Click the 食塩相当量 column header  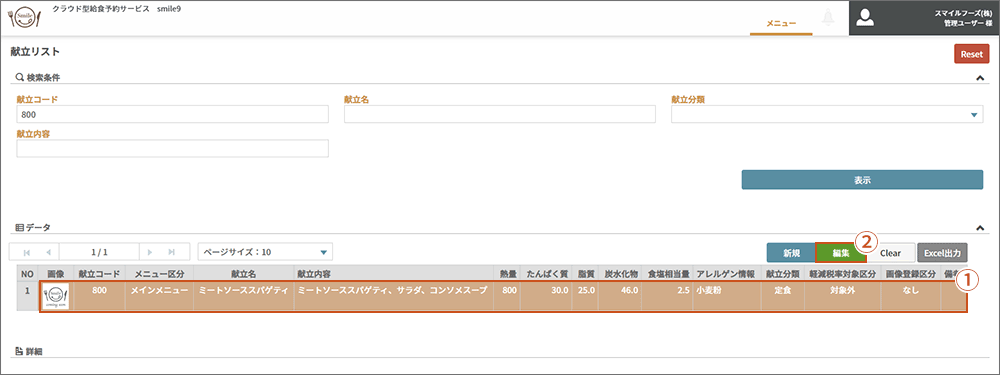(x=668, y=274)
